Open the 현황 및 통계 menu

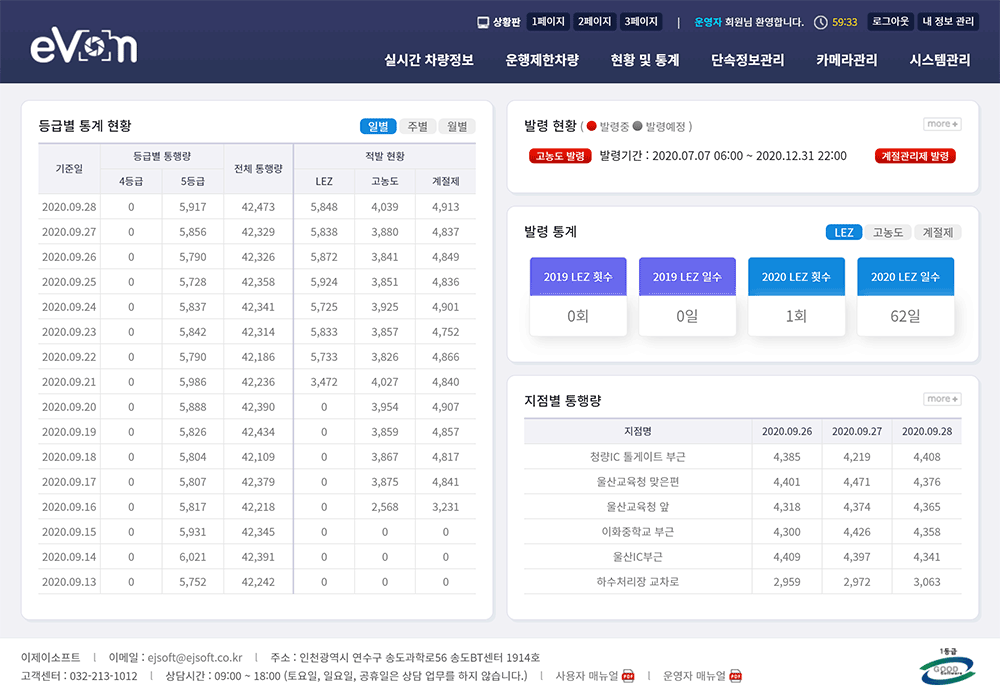click(645, 60)
